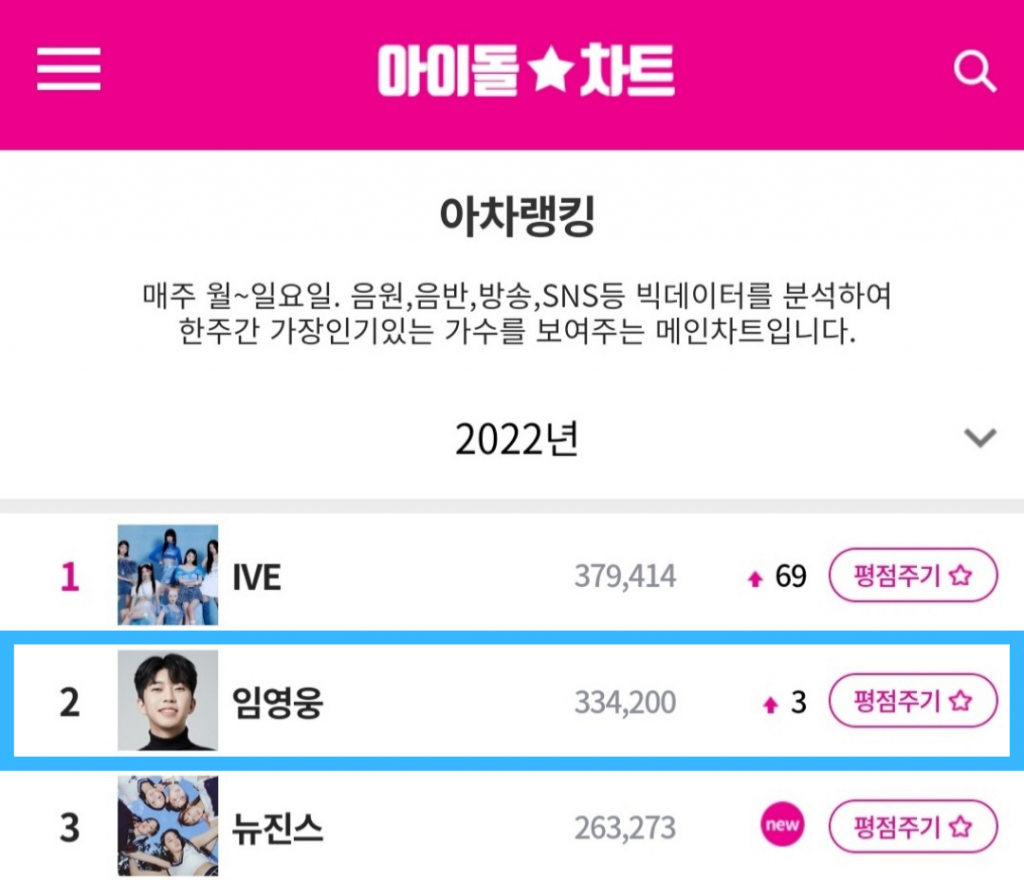Expand the 2022년 year dropdown chevron
Screen dimensions: 1024x880
[x=979, y=437]
